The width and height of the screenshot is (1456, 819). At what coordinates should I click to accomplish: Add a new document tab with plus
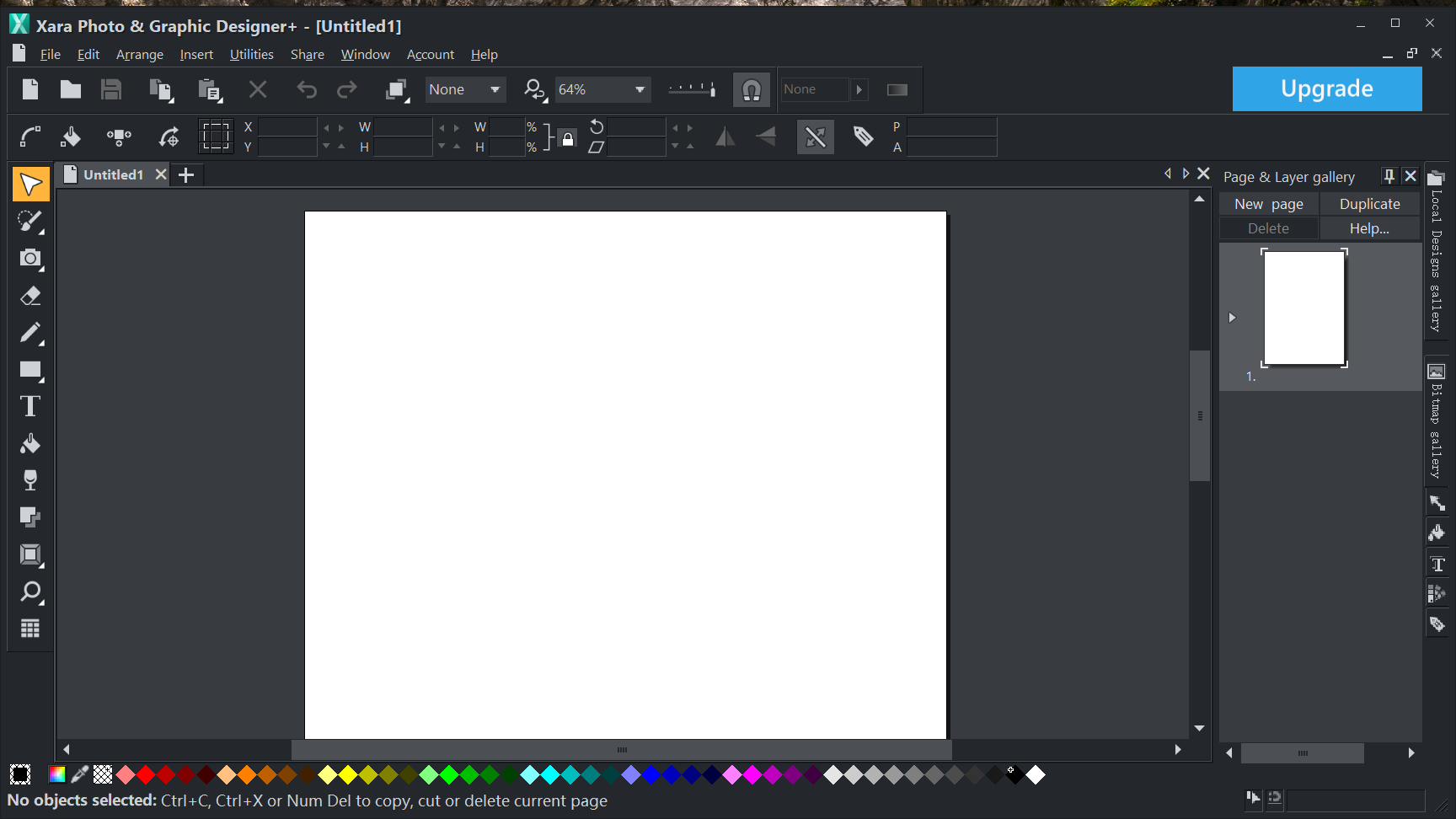pyautogui.click(x=186, y=174)
